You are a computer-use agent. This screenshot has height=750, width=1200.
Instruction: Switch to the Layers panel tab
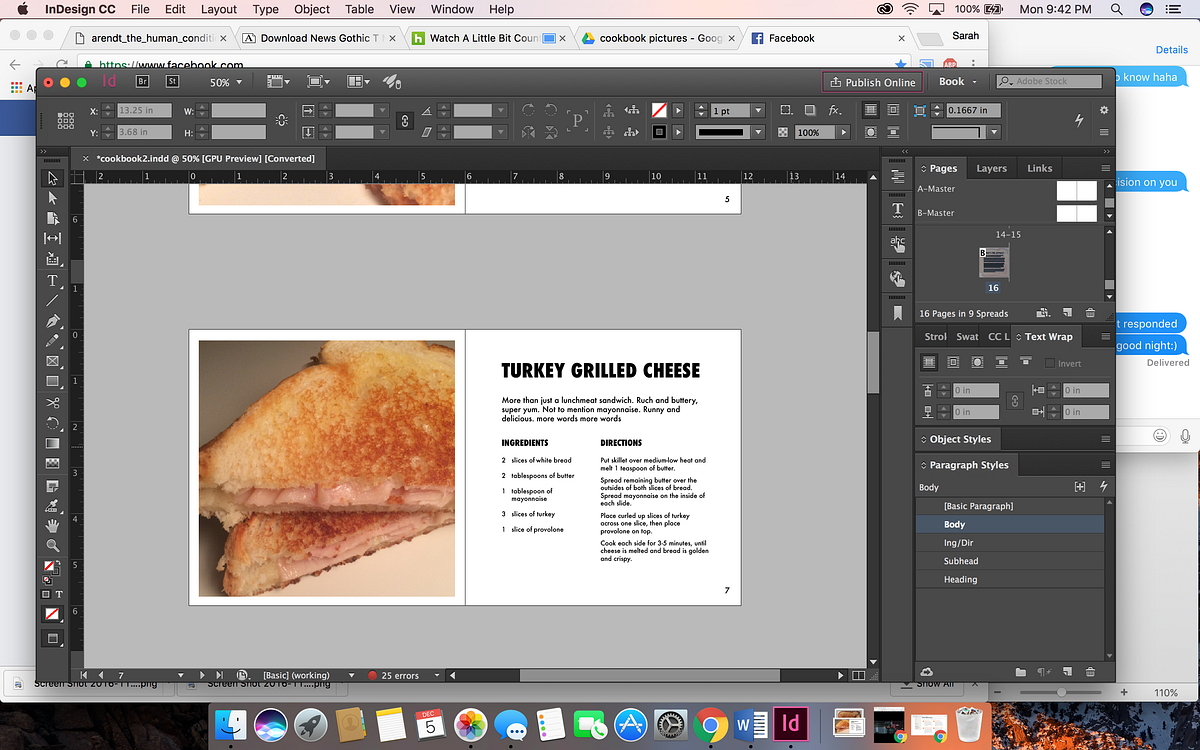coord(991,168)
